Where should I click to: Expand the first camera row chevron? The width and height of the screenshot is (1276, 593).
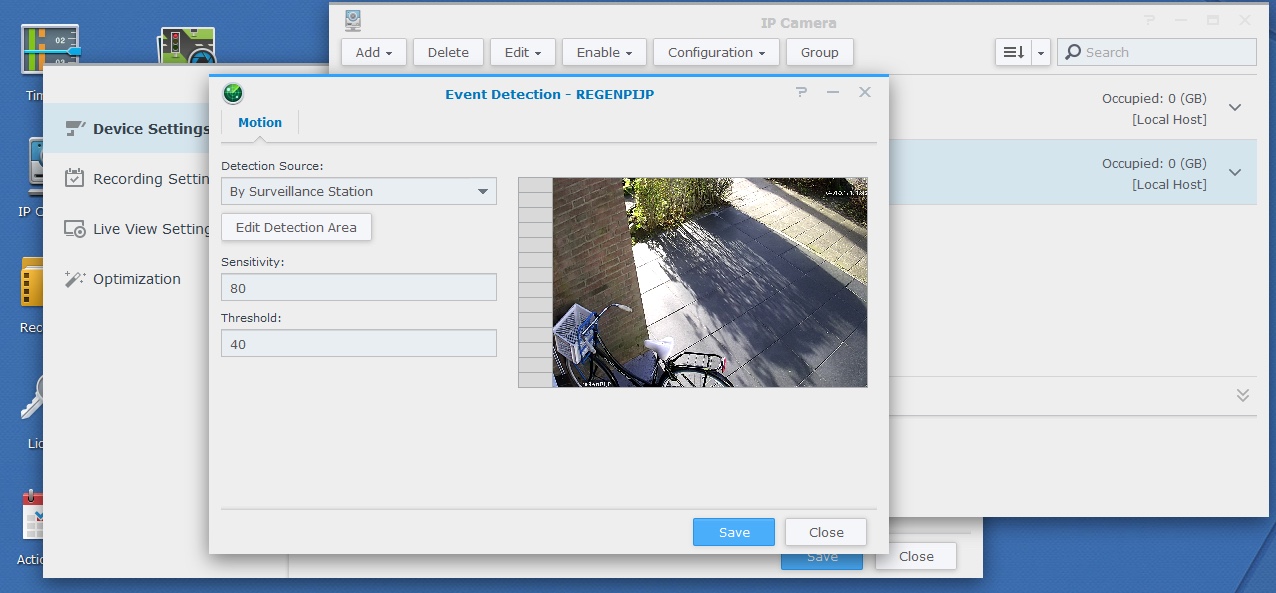point(1235,108)
